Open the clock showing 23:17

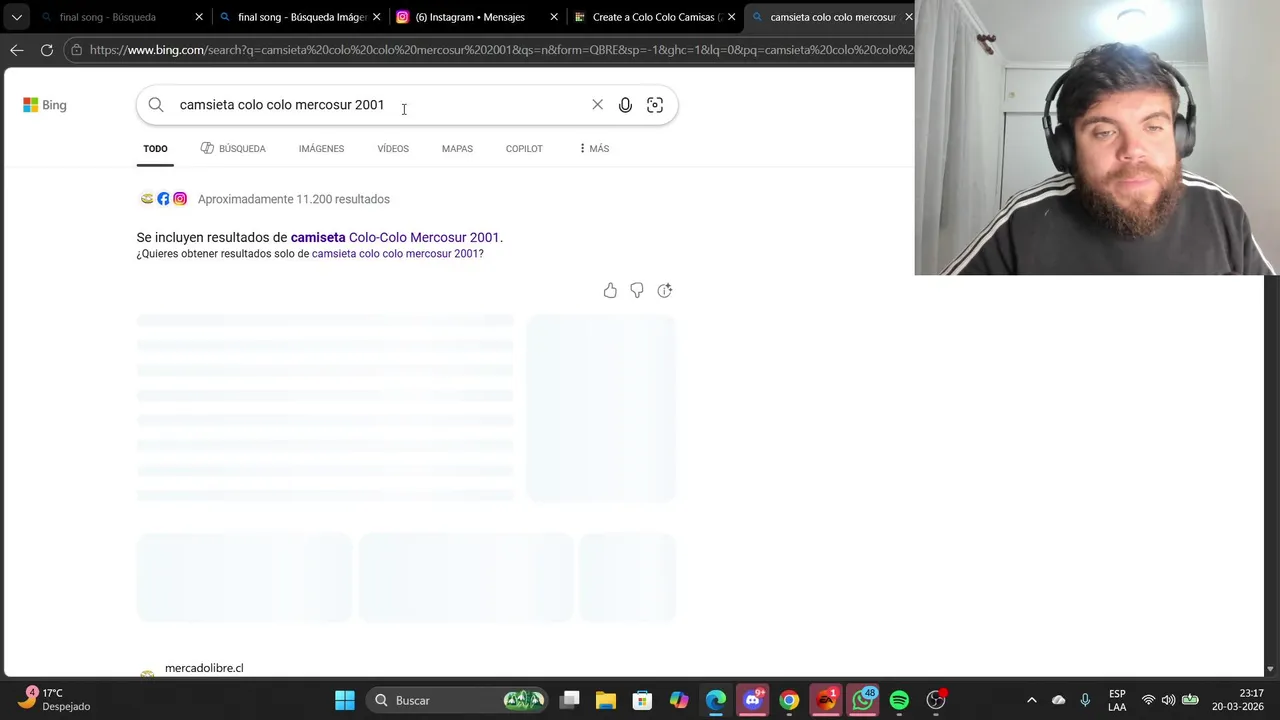coord(1237,700)
